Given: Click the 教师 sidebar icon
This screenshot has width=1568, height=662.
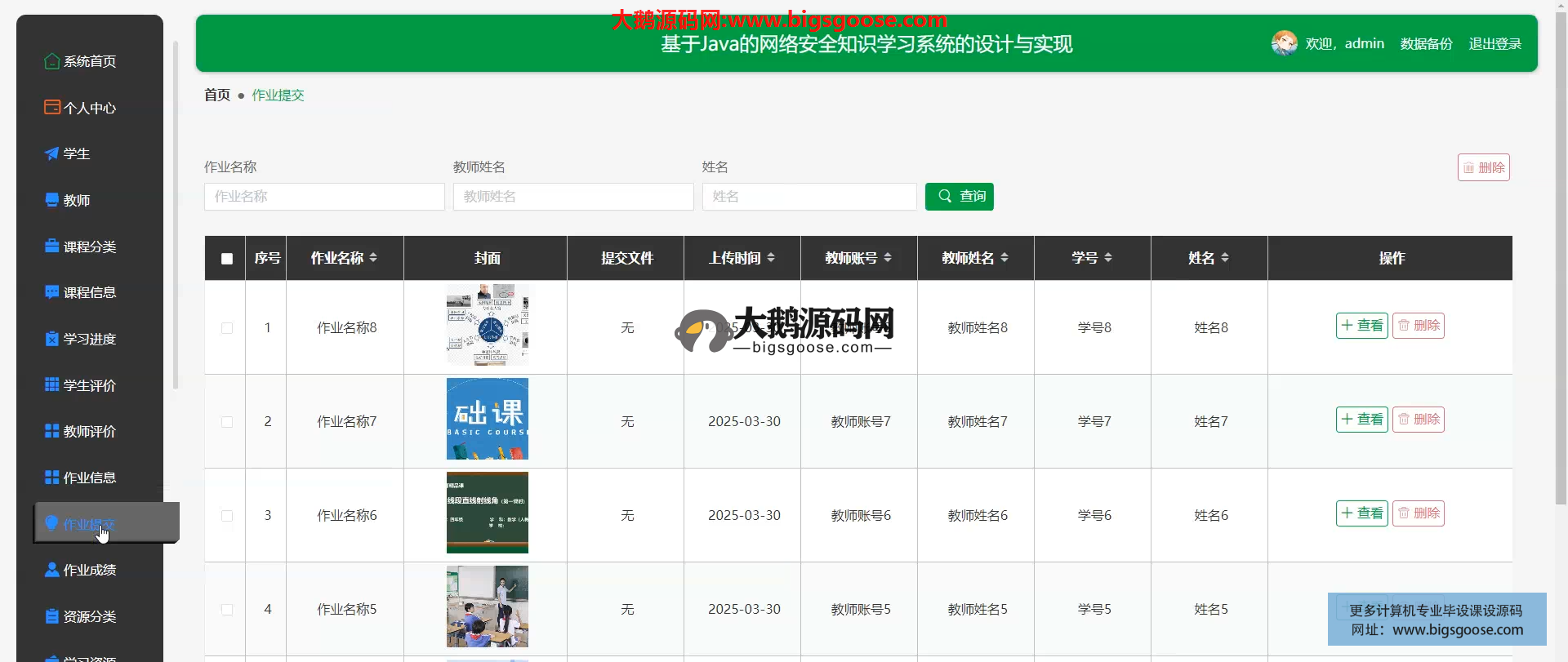Looking at the screenshot, I should (51, 200).
